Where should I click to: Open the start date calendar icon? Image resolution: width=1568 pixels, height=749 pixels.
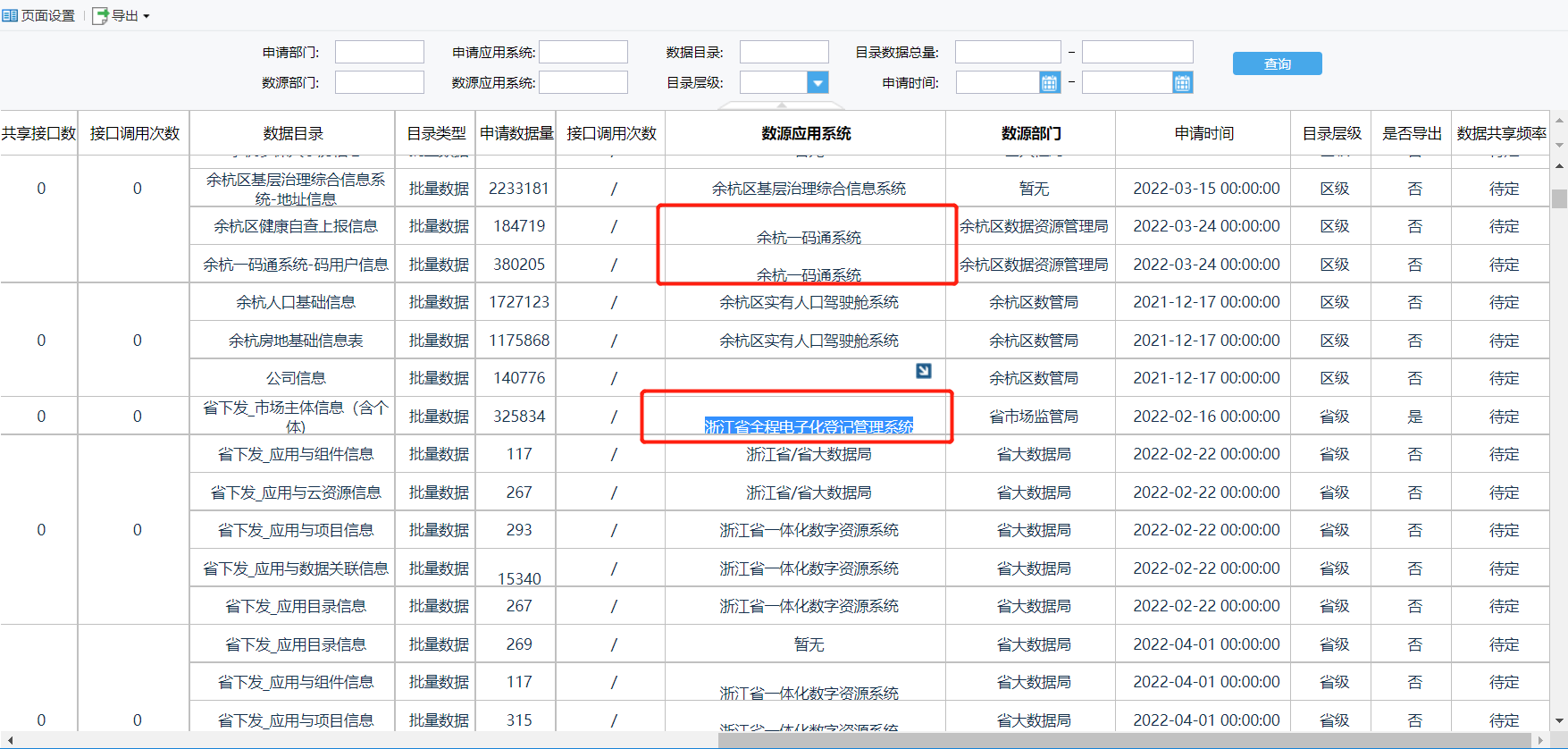pyautogui.click(x=1050, y=82)
